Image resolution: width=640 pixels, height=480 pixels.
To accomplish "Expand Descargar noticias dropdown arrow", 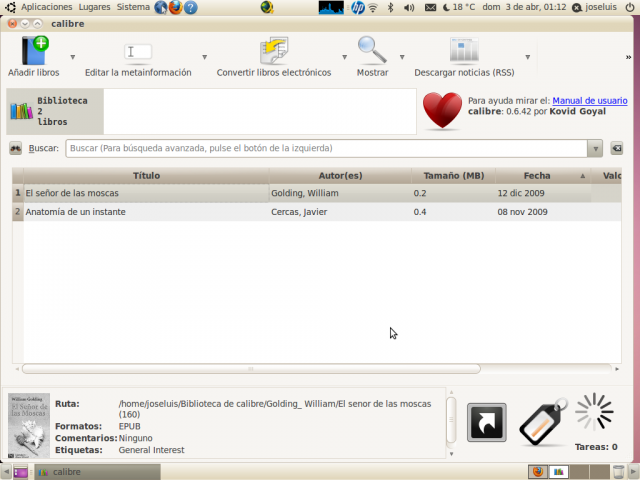I will [527, 57].
